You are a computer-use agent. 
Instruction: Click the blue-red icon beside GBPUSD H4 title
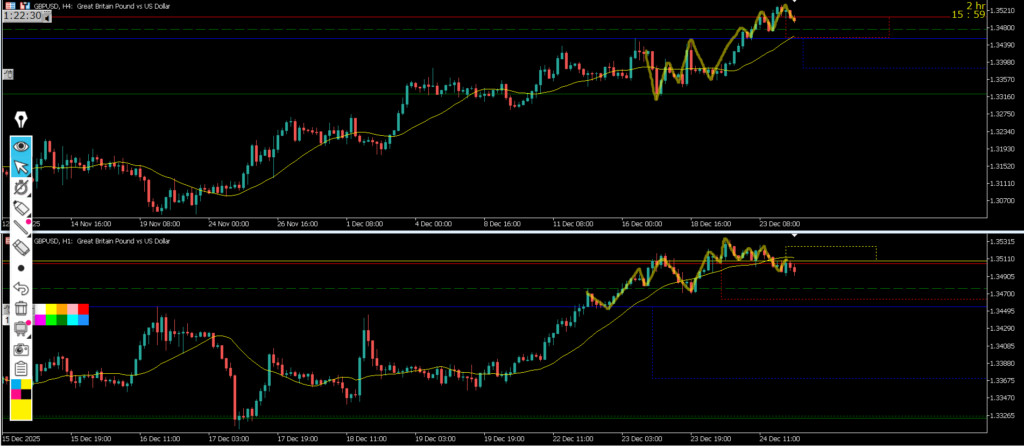[24, 6]
